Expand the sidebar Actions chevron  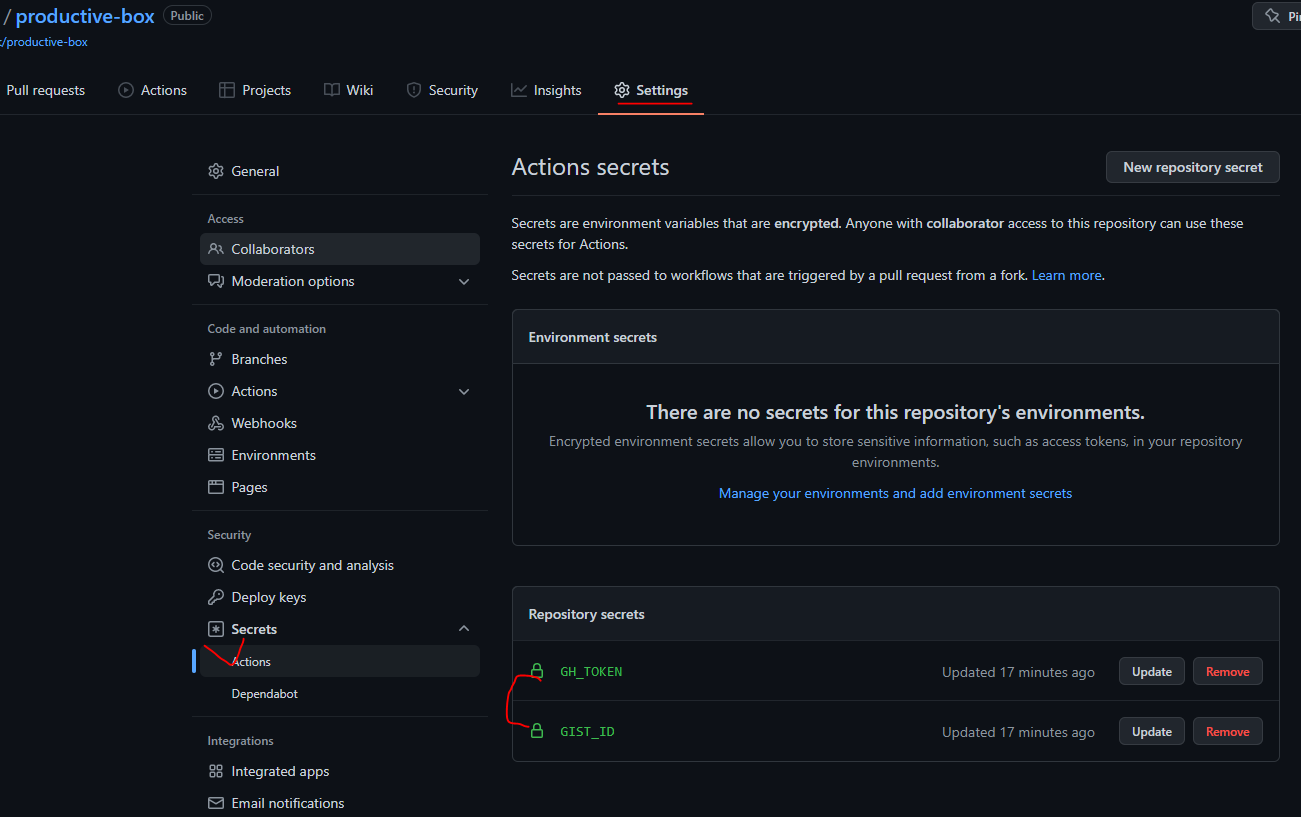(464, 392)
